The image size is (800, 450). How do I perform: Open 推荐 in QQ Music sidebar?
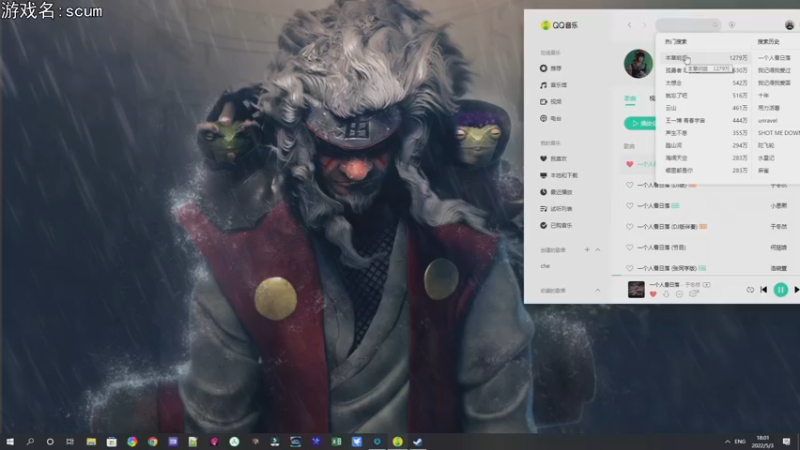pyautogui.click(x=551, y=68)
